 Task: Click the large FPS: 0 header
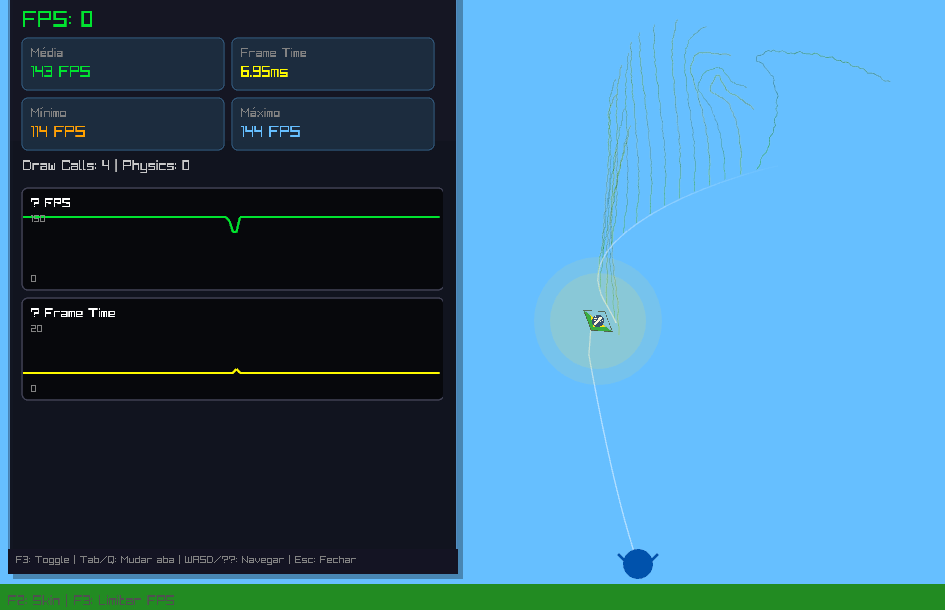[57, 19]
